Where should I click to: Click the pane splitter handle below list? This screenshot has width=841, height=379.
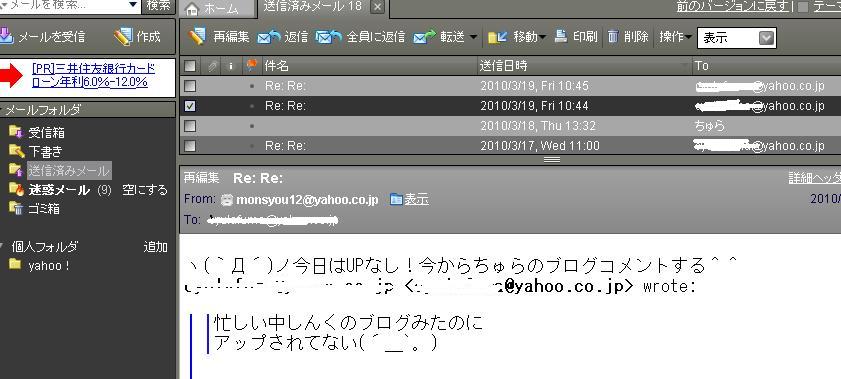coord(552,160)
